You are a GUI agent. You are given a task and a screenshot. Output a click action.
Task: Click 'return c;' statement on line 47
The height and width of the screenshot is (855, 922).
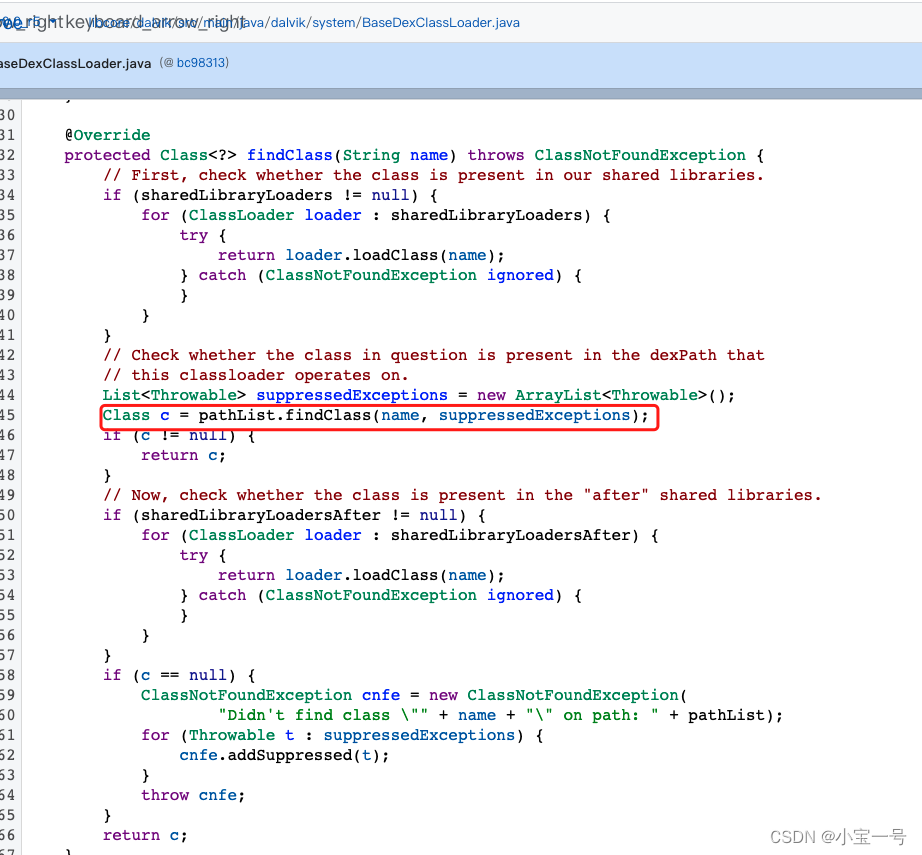click(183, 455)
